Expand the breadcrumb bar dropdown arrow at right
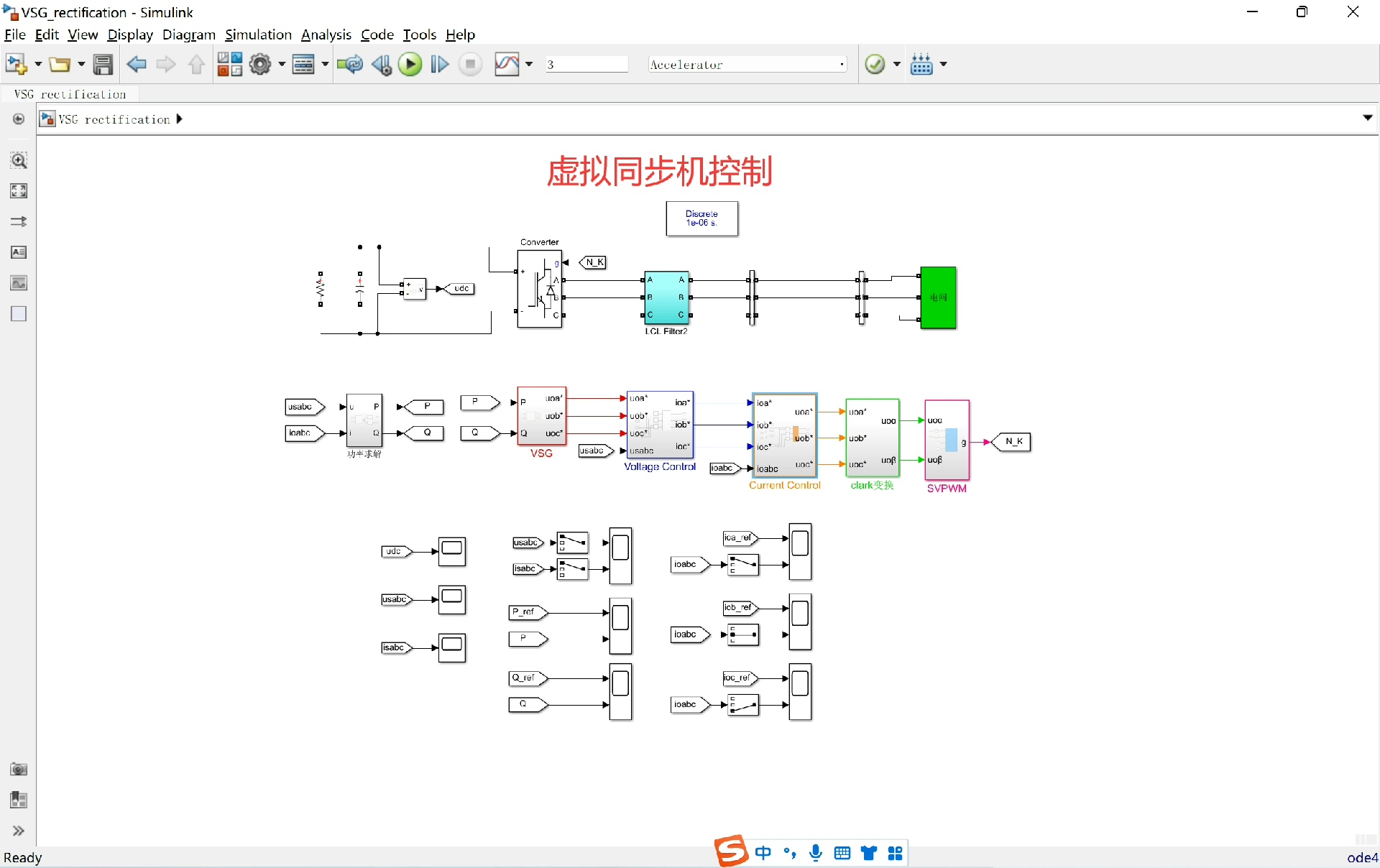Screen dimensions: 1380x868 click(1367, 118)
